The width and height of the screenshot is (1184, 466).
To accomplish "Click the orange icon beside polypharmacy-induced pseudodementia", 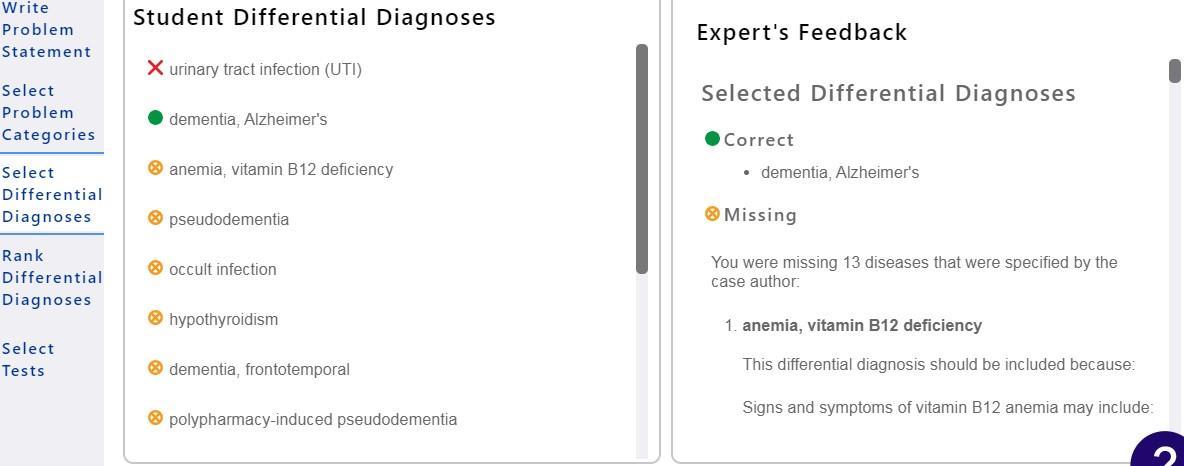I will (x=155, y=418).
